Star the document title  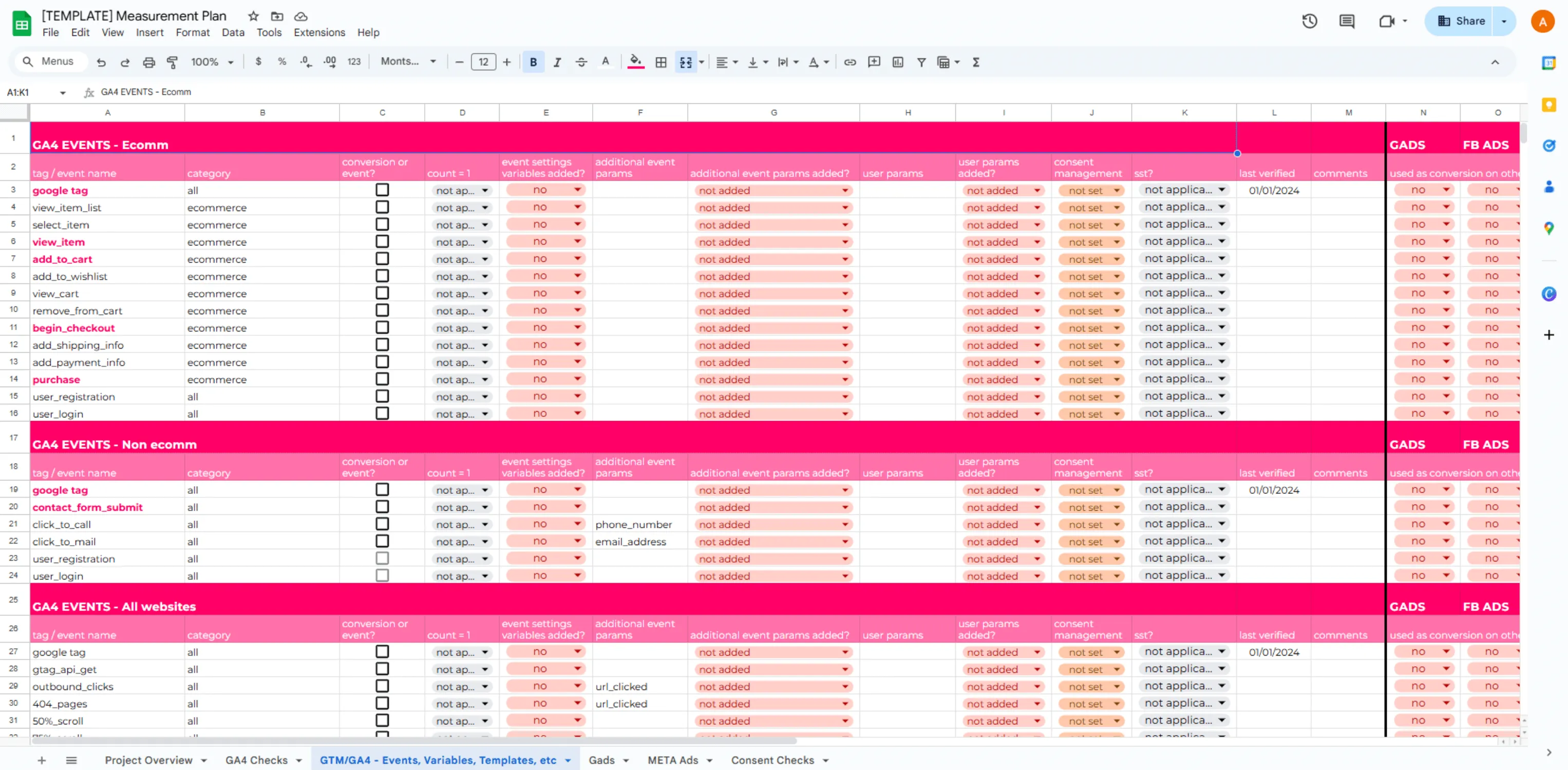(253, 16)
